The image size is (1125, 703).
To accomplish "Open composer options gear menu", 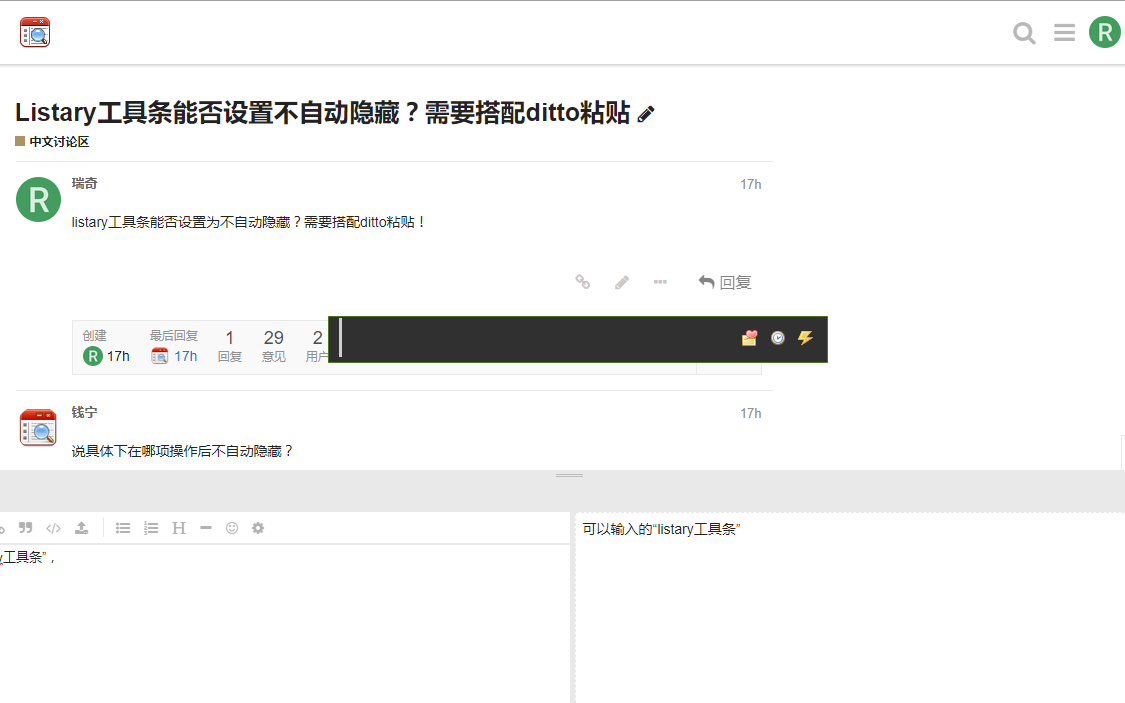I will (x=258, y=528).
